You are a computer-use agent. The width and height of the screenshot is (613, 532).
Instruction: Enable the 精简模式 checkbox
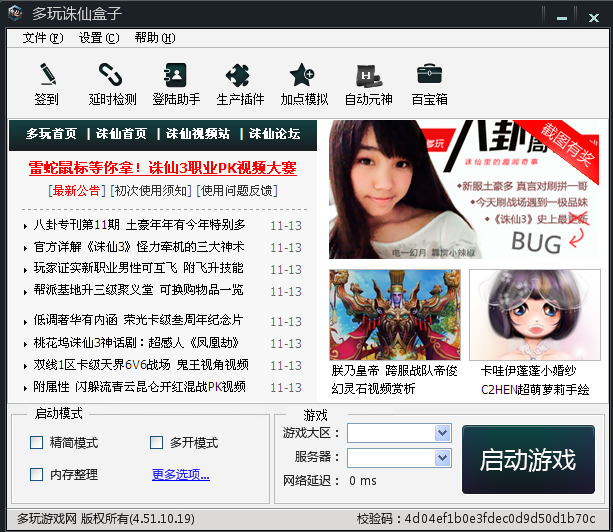[x=37, y=442]
